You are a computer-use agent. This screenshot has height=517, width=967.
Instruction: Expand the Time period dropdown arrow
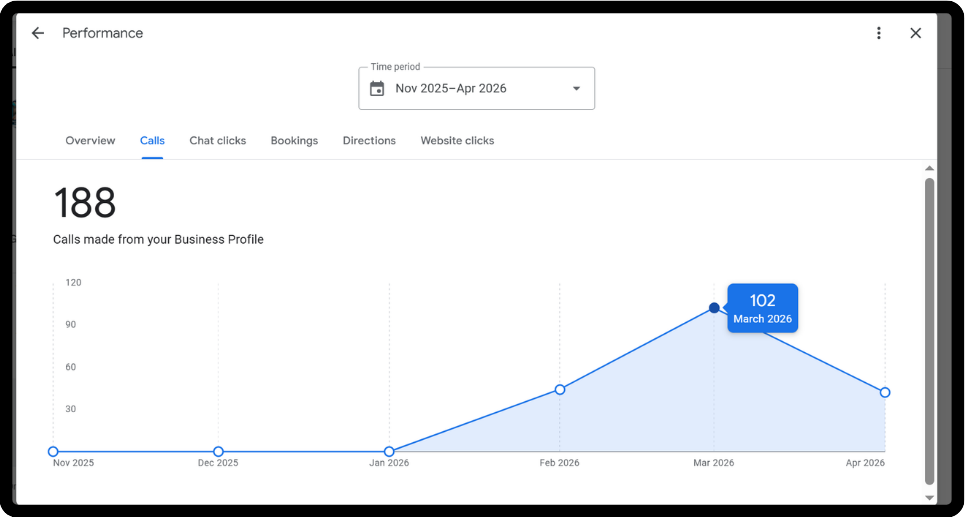[x=576, y=89]
